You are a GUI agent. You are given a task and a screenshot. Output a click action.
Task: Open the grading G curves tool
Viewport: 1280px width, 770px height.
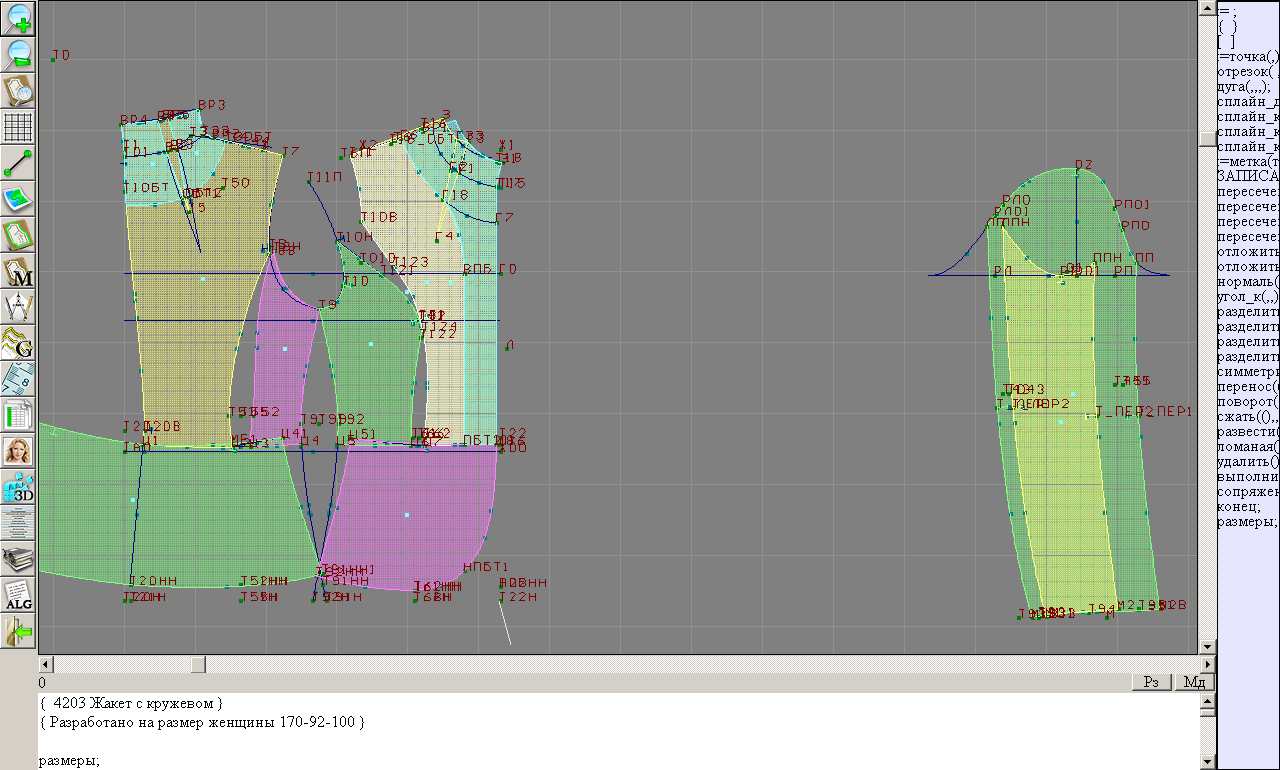[19, 343]
